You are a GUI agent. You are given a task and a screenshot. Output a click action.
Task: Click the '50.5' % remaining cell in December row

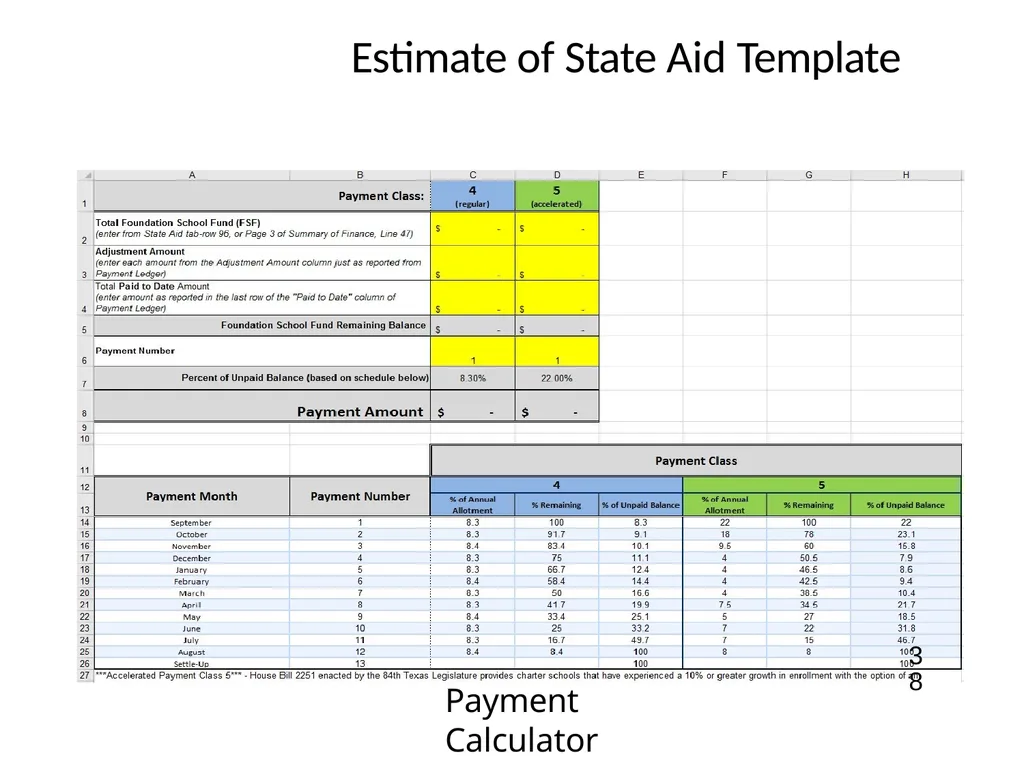point(808,558)
